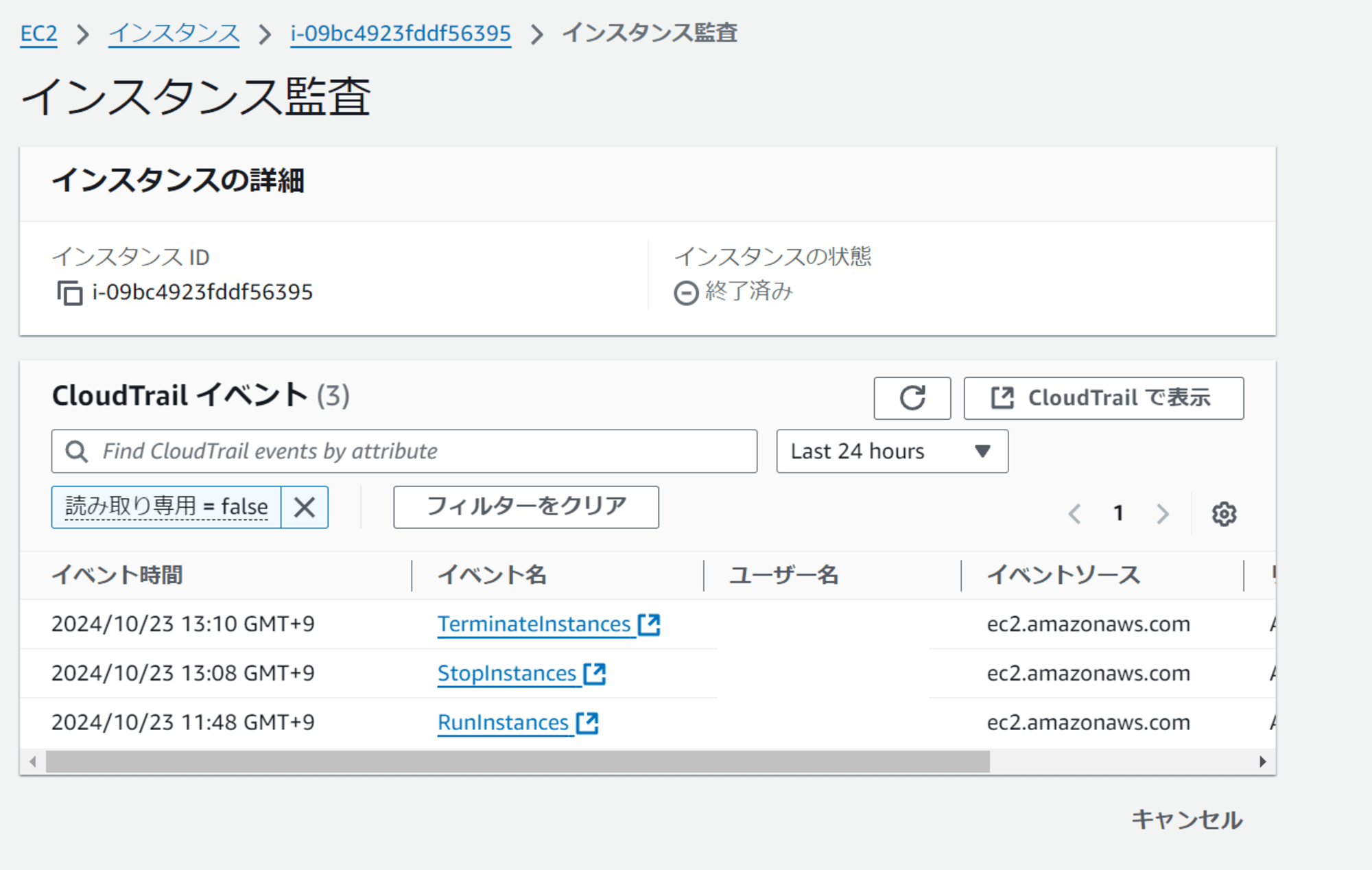This screenshot has width=1372, height=870.
Task: Select the 2024/10/23 11:48 GMT+9 cell
Action: coord(183,722)
